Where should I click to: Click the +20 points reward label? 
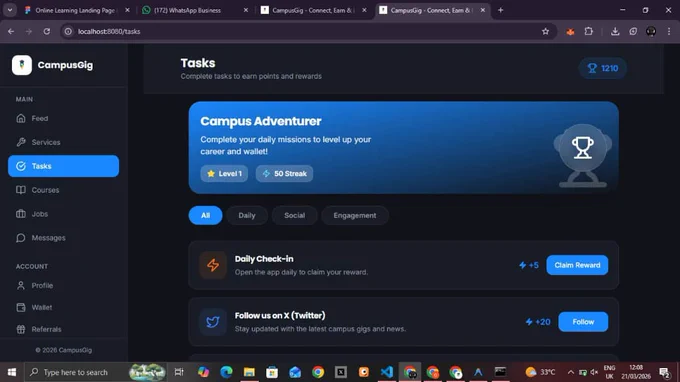[x=538, y=322]
